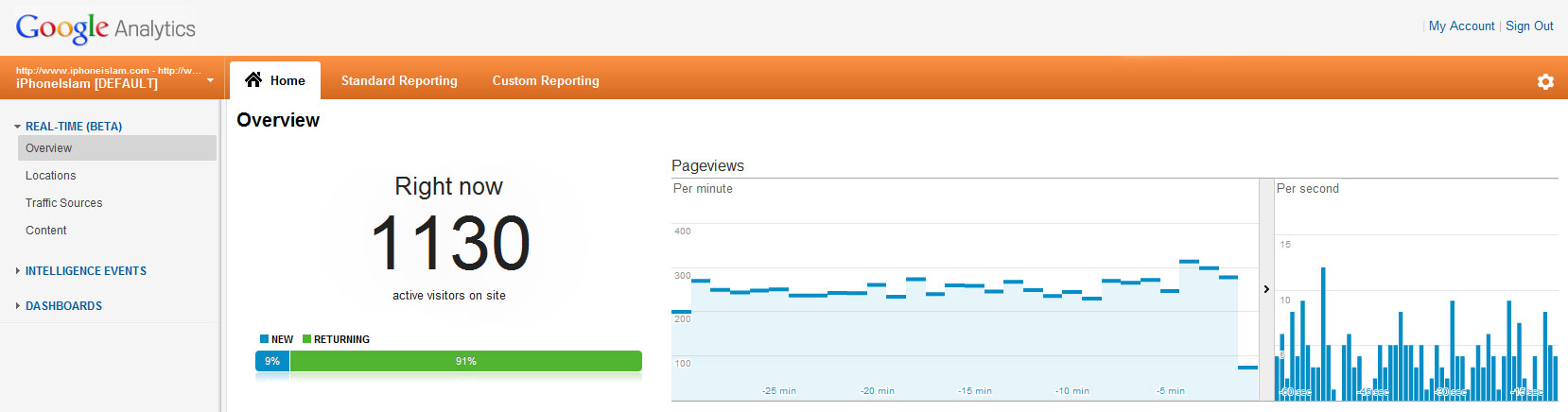
Task: Click the settings gear icon
Action: pyautogui.click(x=1545, y=81)
